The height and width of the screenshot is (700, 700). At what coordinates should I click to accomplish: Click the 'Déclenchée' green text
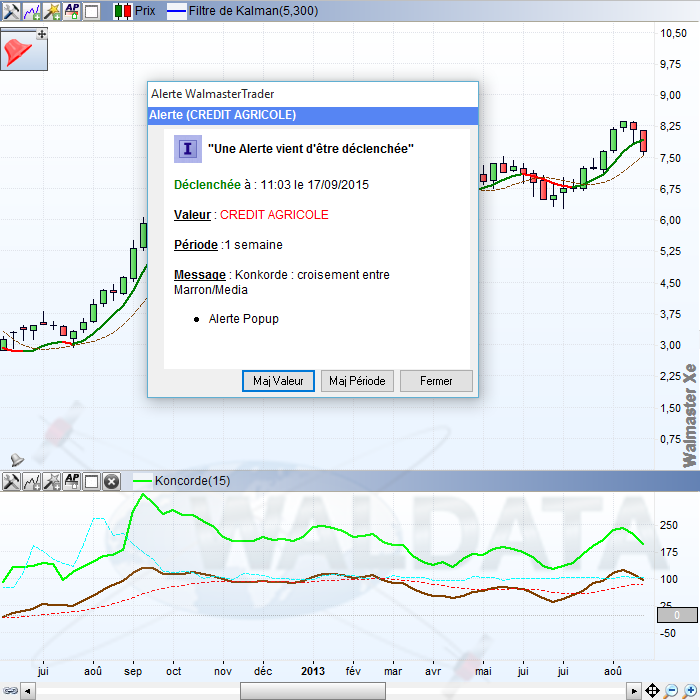[207, 185]
